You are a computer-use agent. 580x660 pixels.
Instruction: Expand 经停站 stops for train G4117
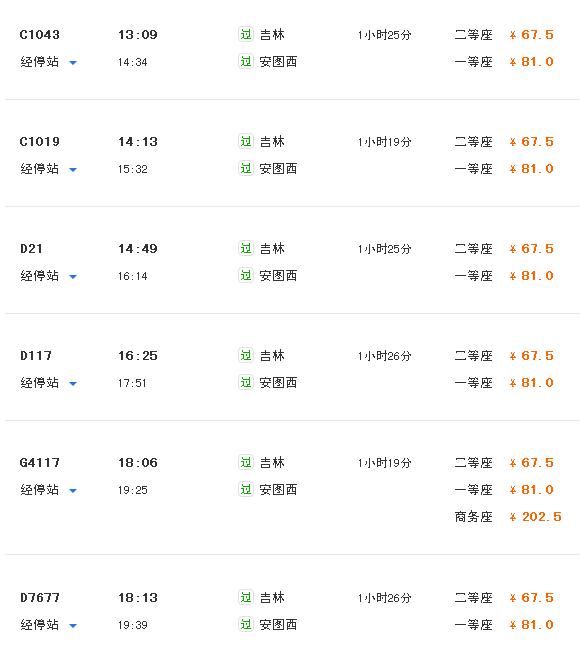(x=48, y=490)
